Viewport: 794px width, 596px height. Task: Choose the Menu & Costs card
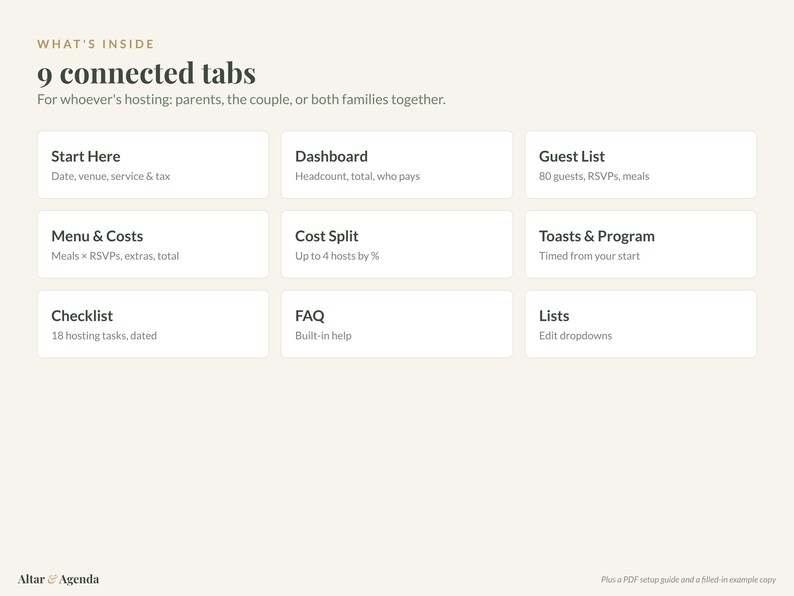153,244
